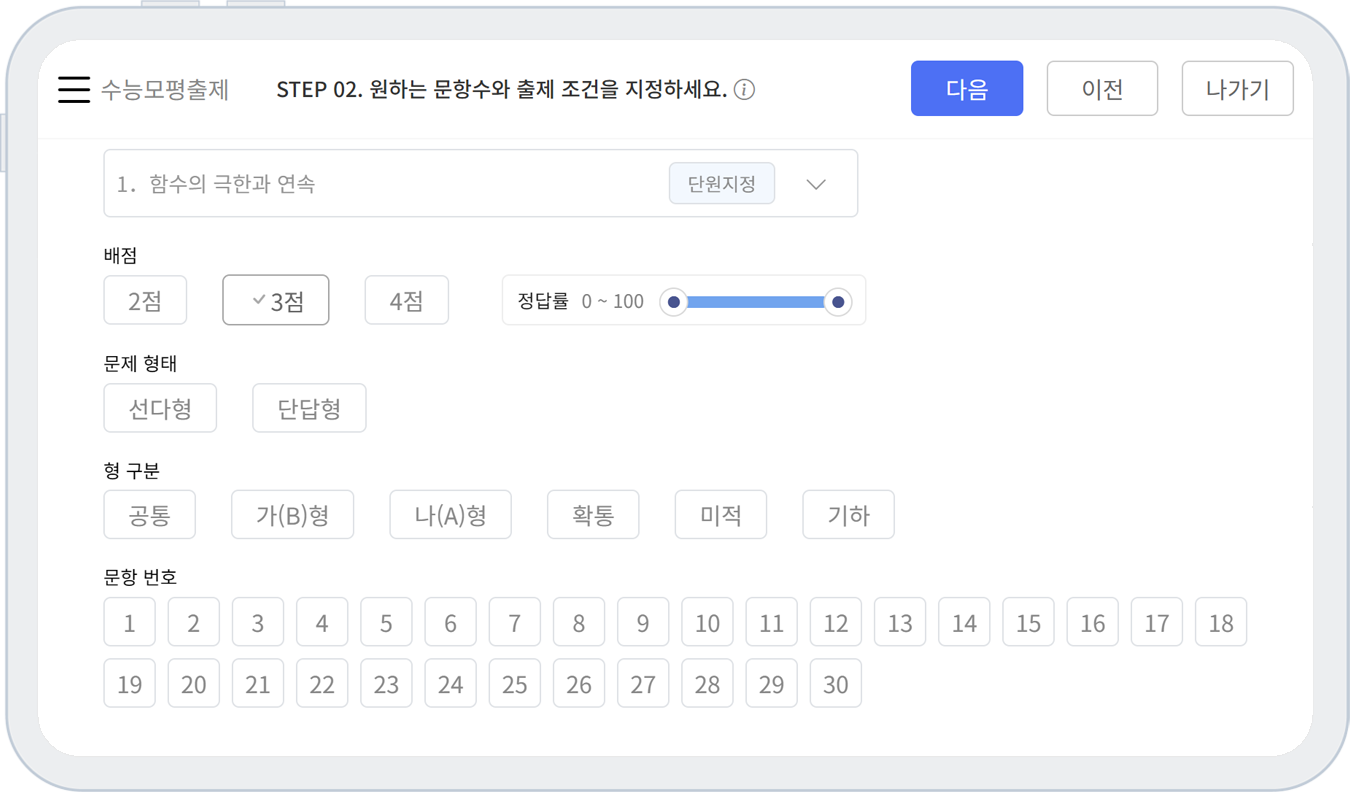
Task: Click the info icon beside STEP 02 heading
Action: 744,90
